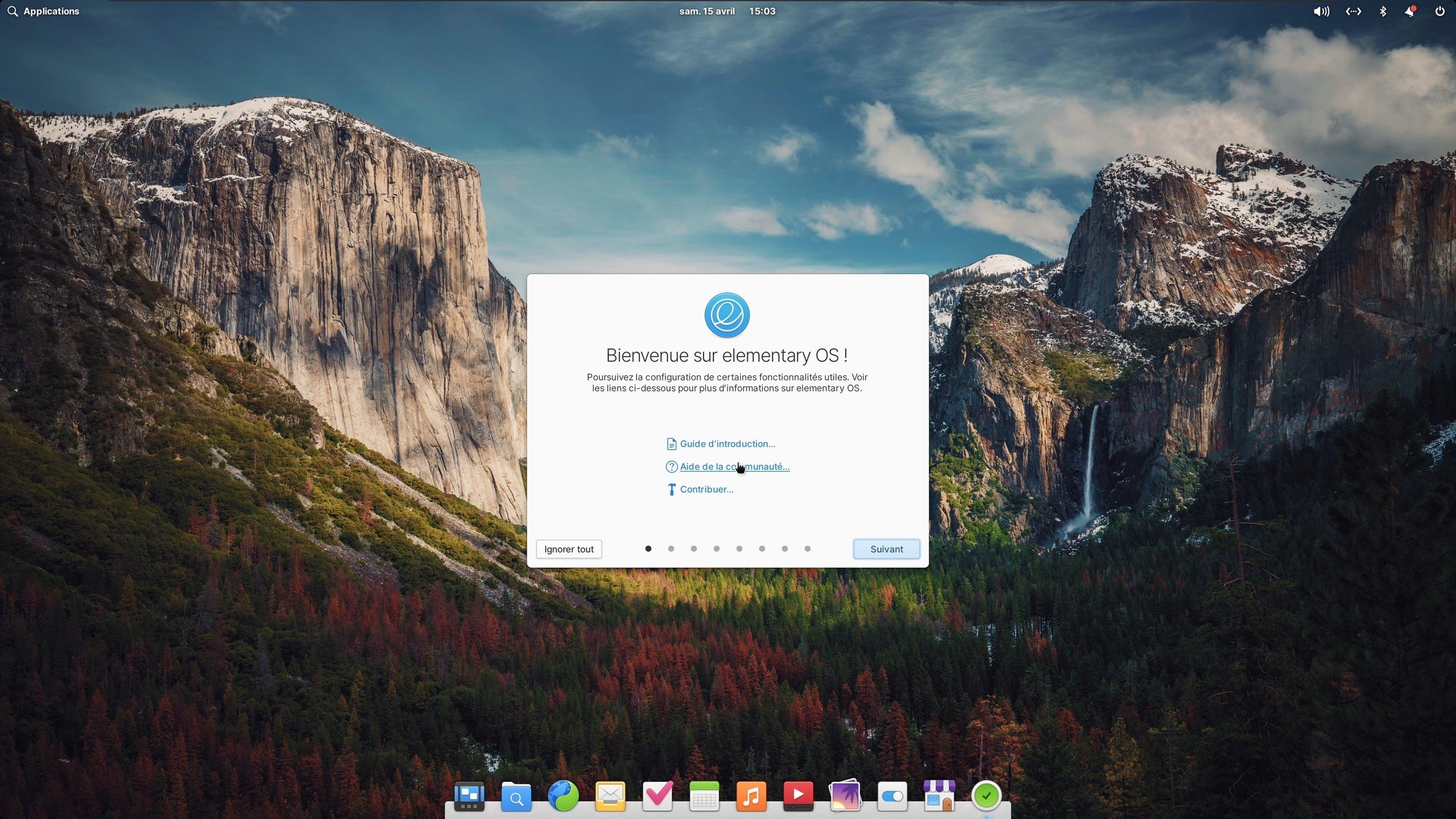
Task: Open the Calendar app from dock
Action: pos(704,796)
